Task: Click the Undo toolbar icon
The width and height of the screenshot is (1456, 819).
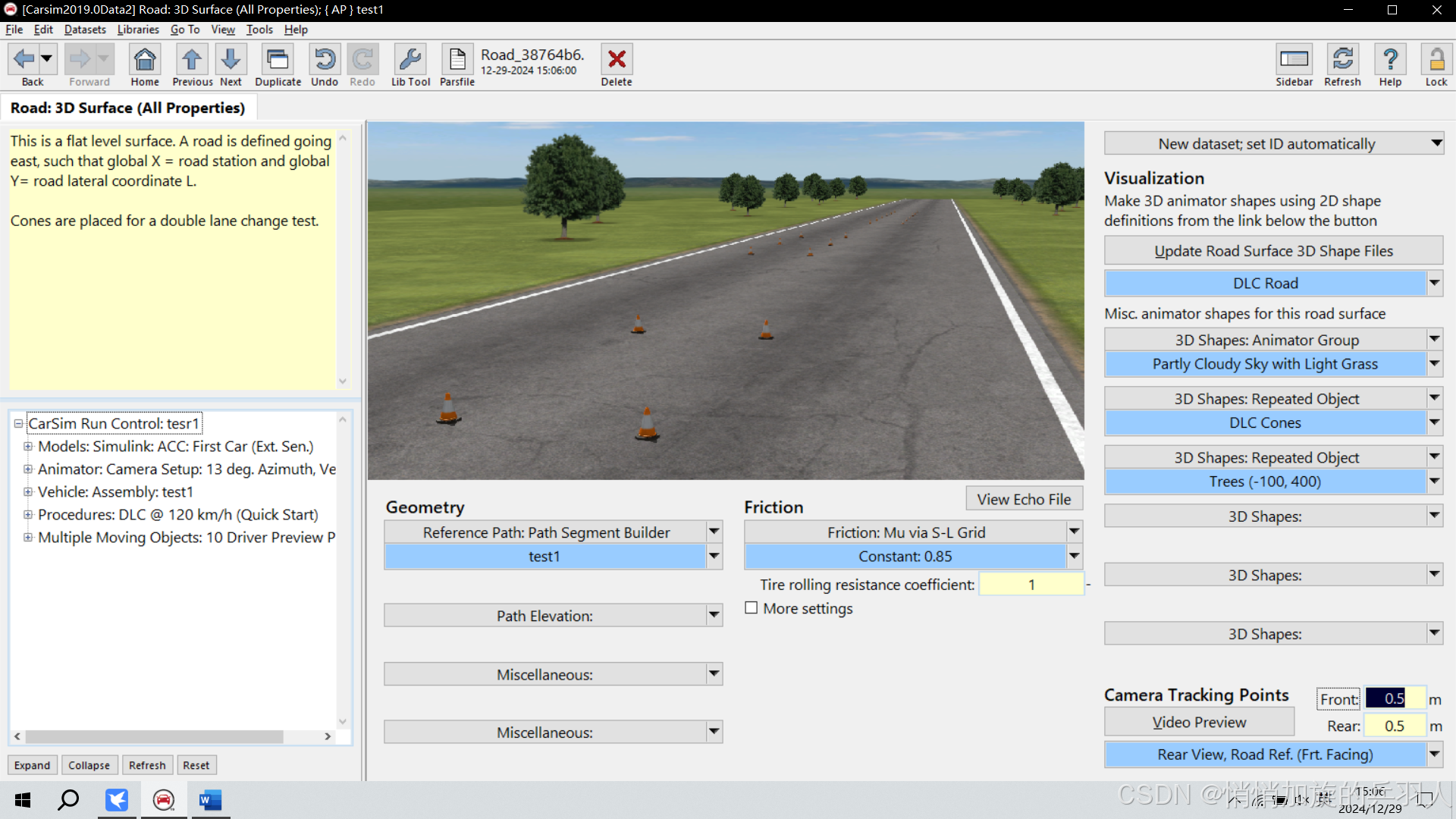Action: coord(325,60)
